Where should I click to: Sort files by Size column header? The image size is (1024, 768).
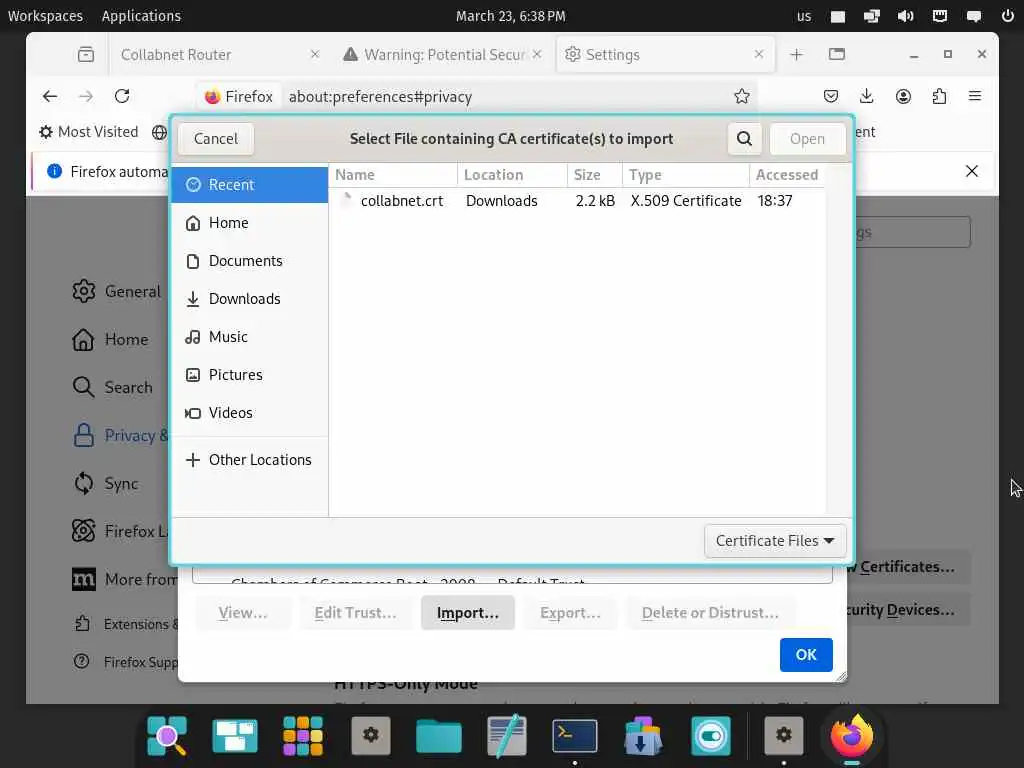coord(594,174)
